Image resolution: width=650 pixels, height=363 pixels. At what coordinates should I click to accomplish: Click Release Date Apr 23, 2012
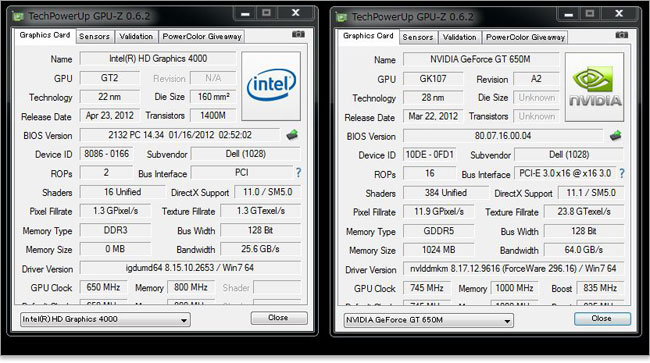(x=109, y=116)
